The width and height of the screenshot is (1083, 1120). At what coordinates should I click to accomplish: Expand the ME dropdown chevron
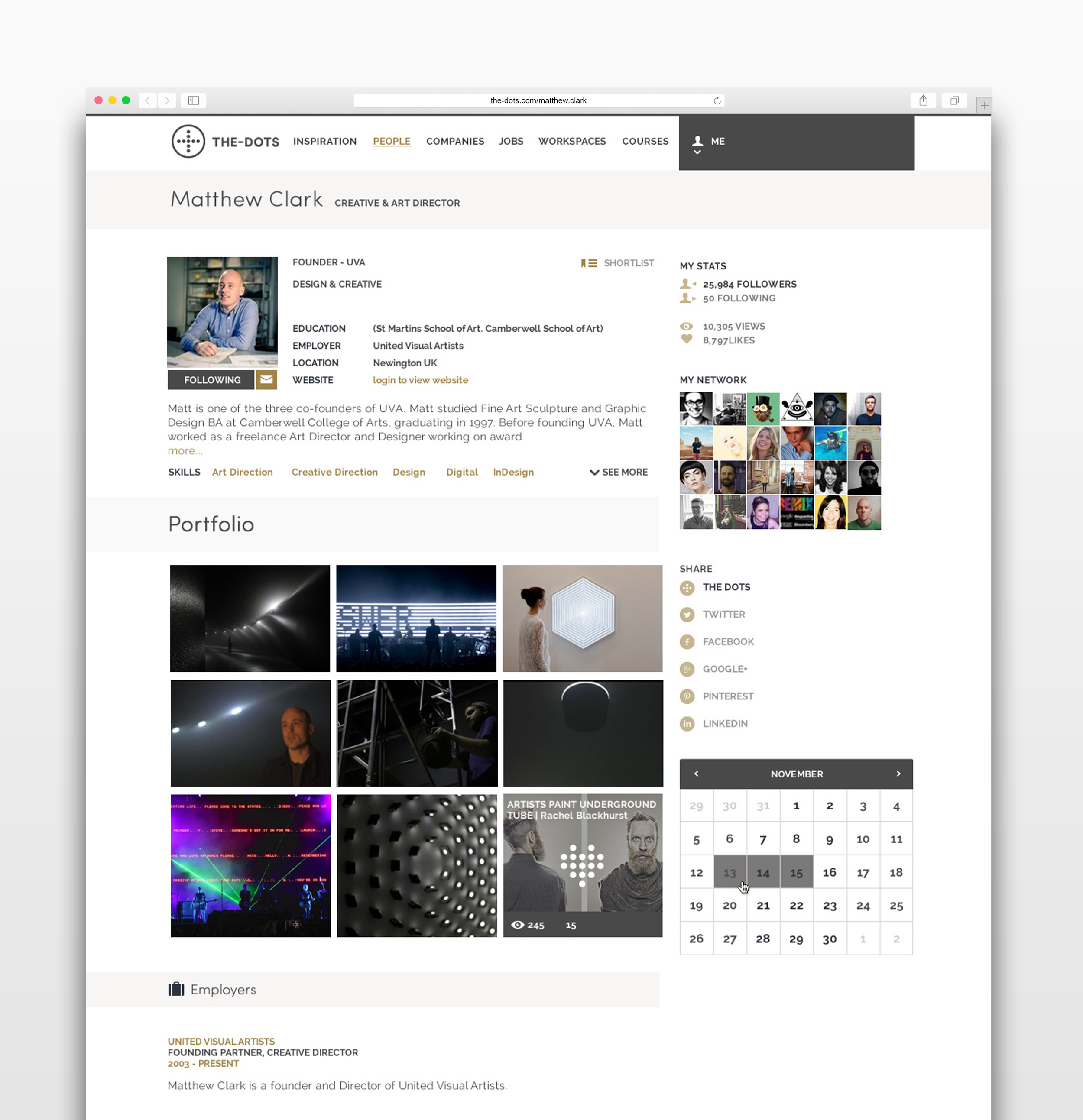[x=697, y=152]
